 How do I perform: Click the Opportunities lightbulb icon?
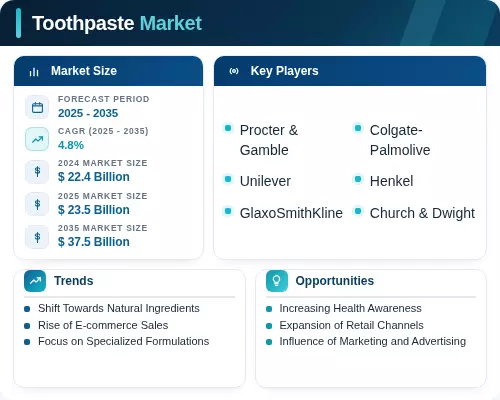277,281
